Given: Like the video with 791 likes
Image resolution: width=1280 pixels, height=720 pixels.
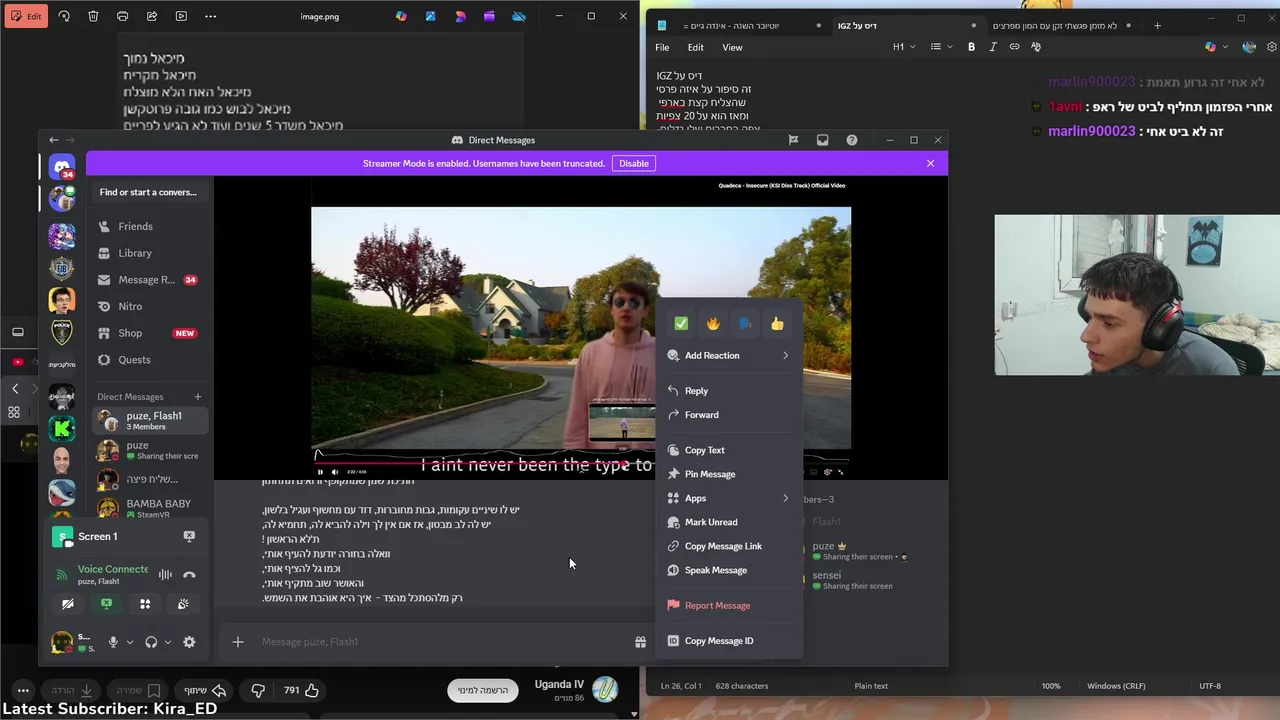Looking at the screenshot, I should [299, 690].
